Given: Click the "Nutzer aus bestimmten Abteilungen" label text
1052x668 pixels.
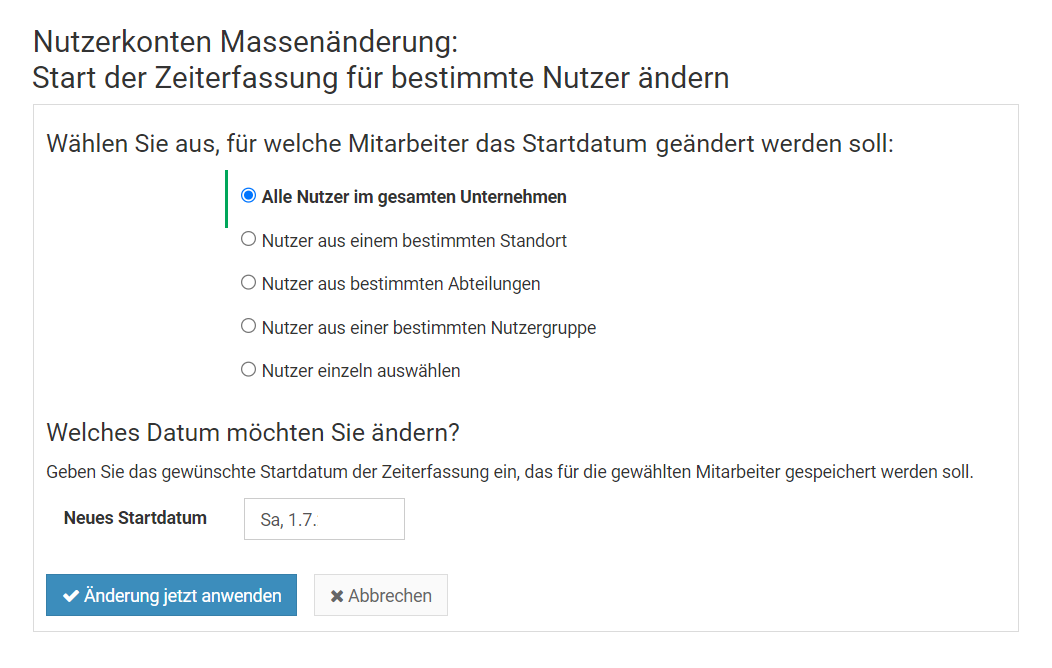Looking at the screenshot, I should click(x=401, y=284).
